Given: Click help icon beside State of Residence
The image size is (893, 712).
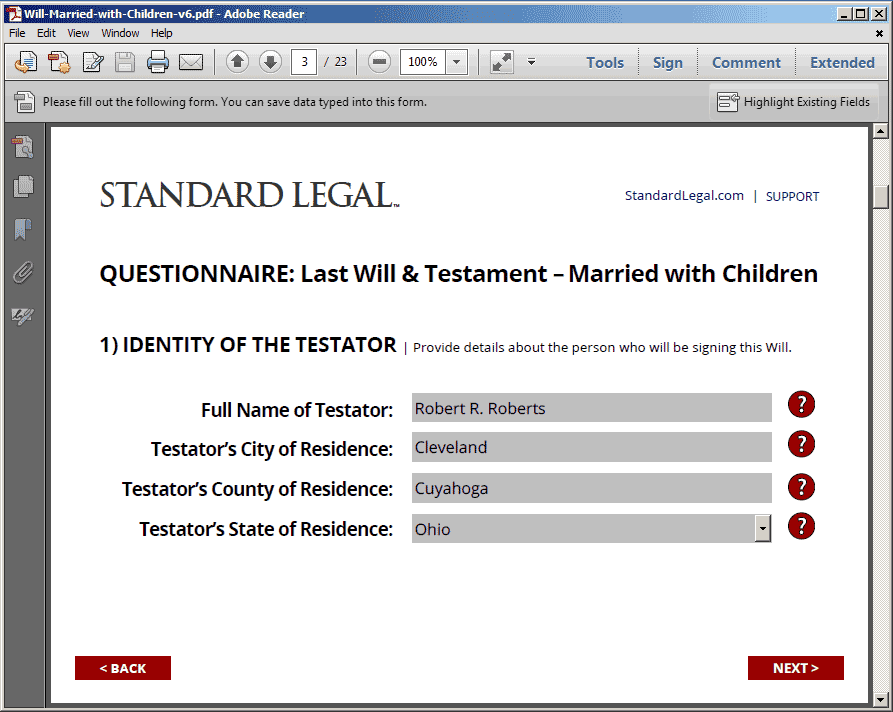Looking at the screenshot, I should point(801,526).
